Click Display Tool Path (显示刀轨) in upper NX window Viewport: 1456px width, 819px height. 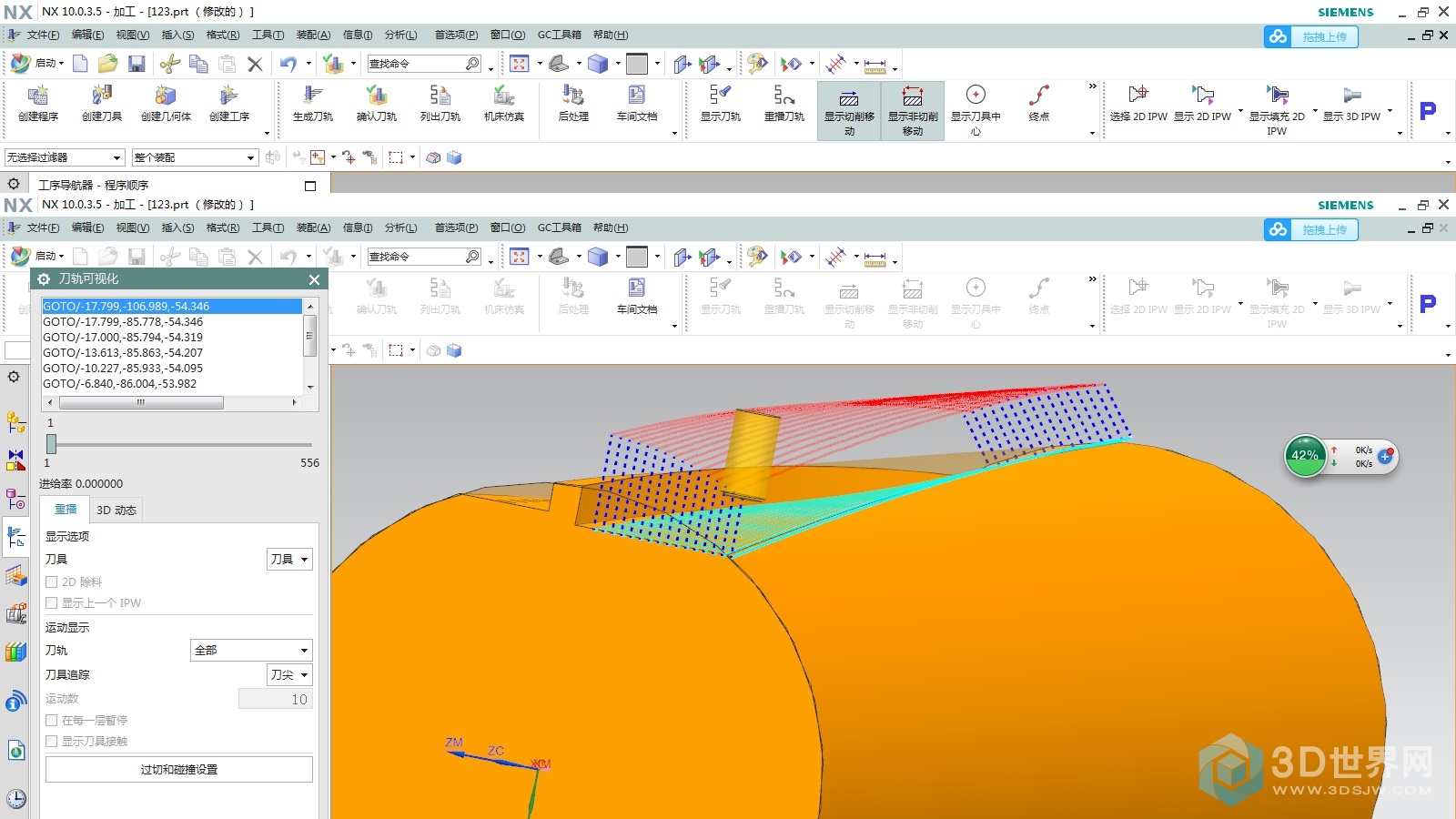(721, 103)
